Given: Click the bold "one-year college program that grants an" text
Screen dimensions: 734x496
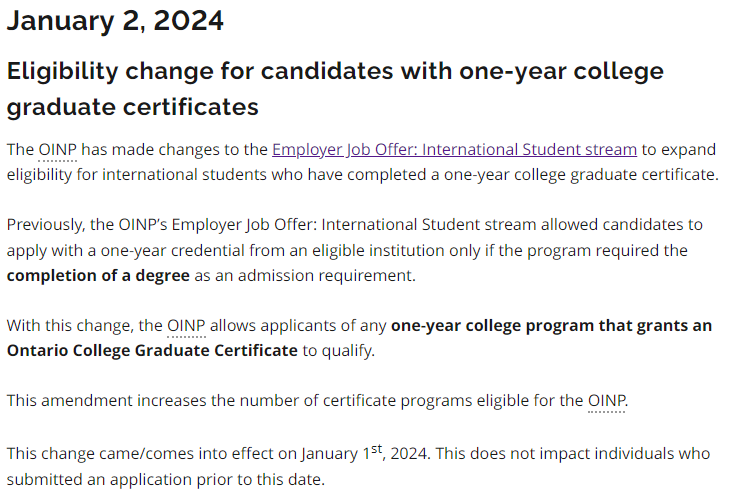Looking at the screenshot, I should coord(551,326).
